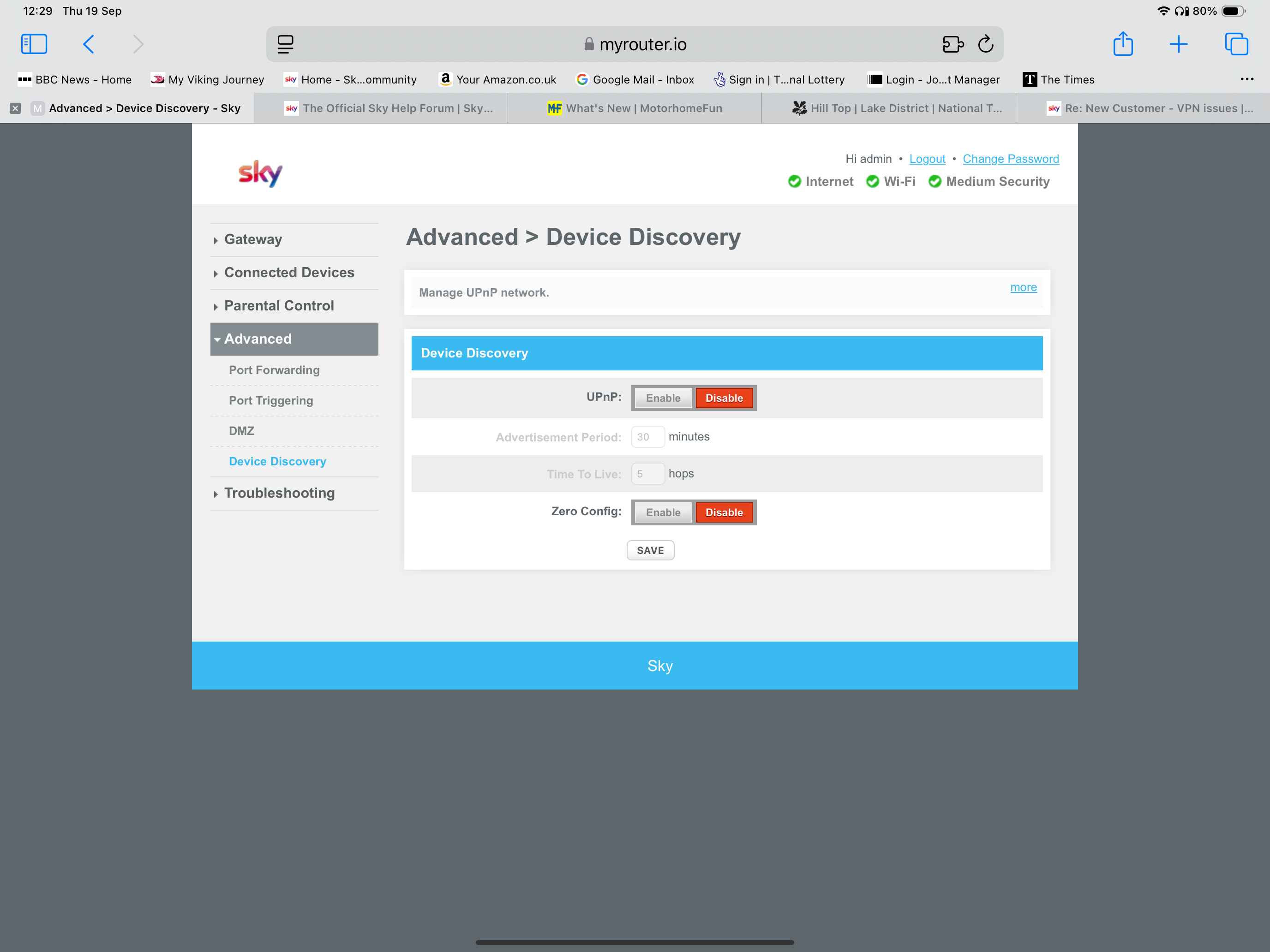This screenshot has height=952, width=1270.
Task: Navigate back with the back arrow
Action: (89, 44)
